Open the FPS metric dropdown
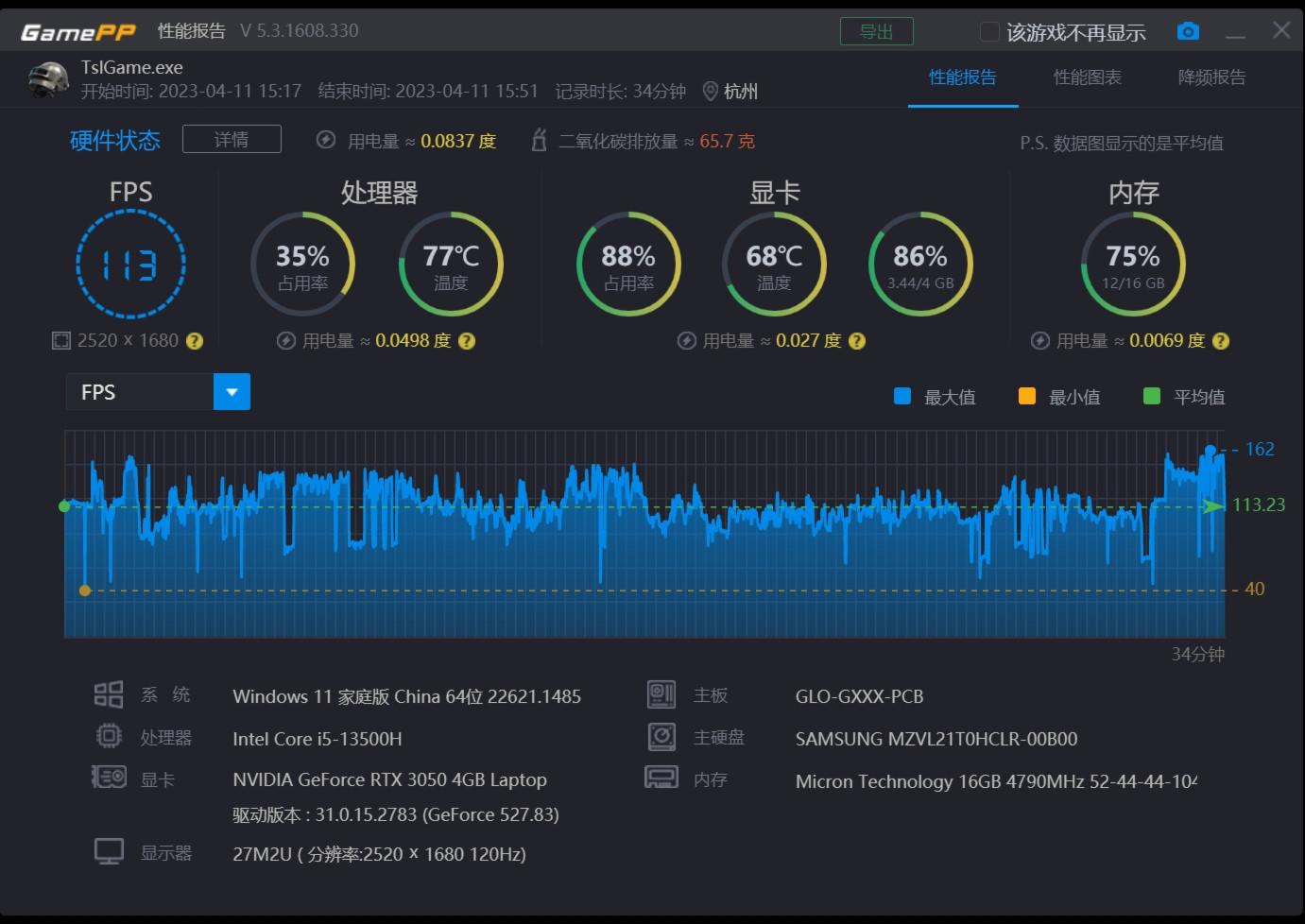 232,391
